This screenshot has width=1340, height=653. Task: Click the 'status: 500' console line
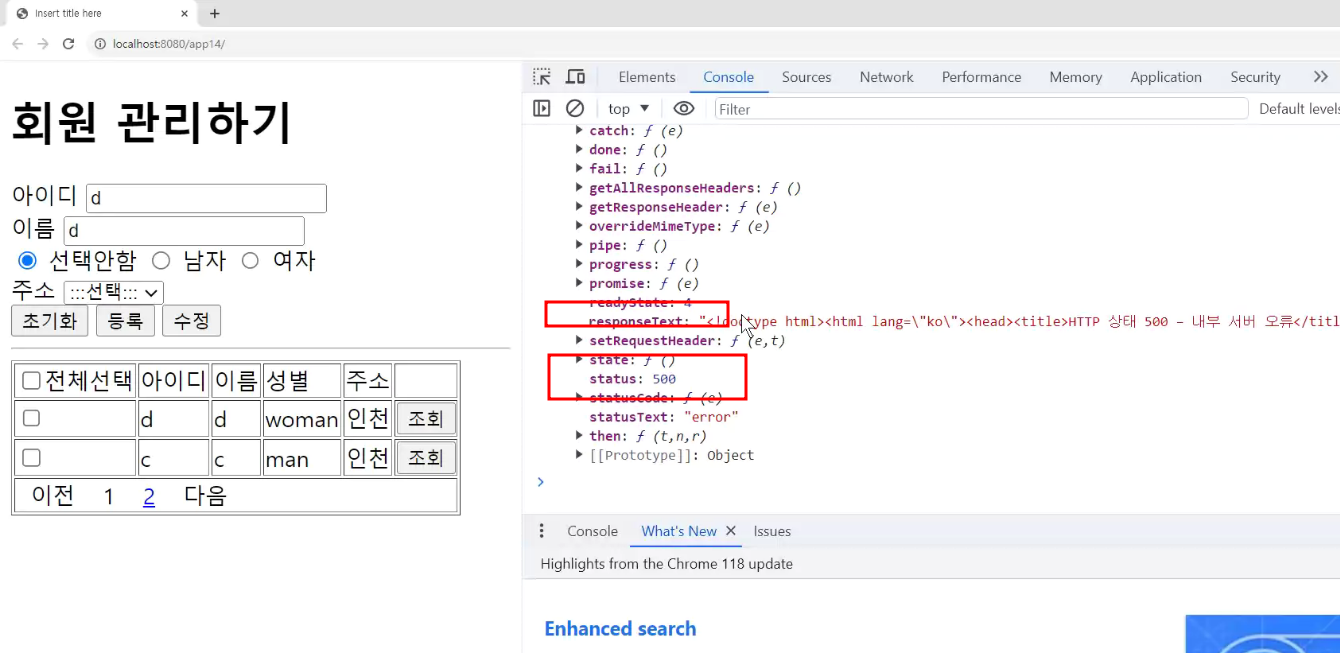click(632, 379)
